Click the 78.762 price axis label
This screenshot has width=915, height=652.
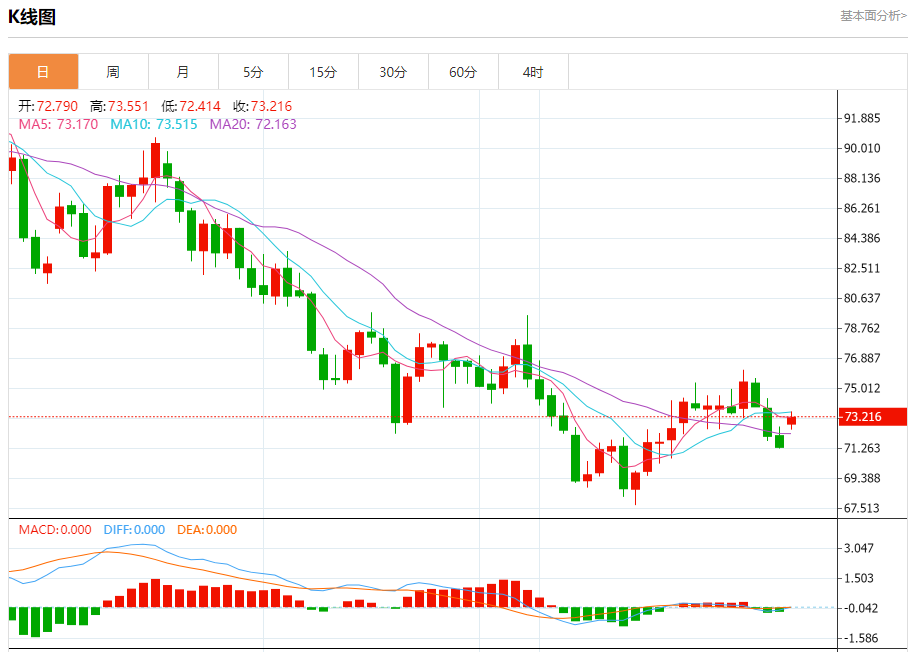click(862, 328)
